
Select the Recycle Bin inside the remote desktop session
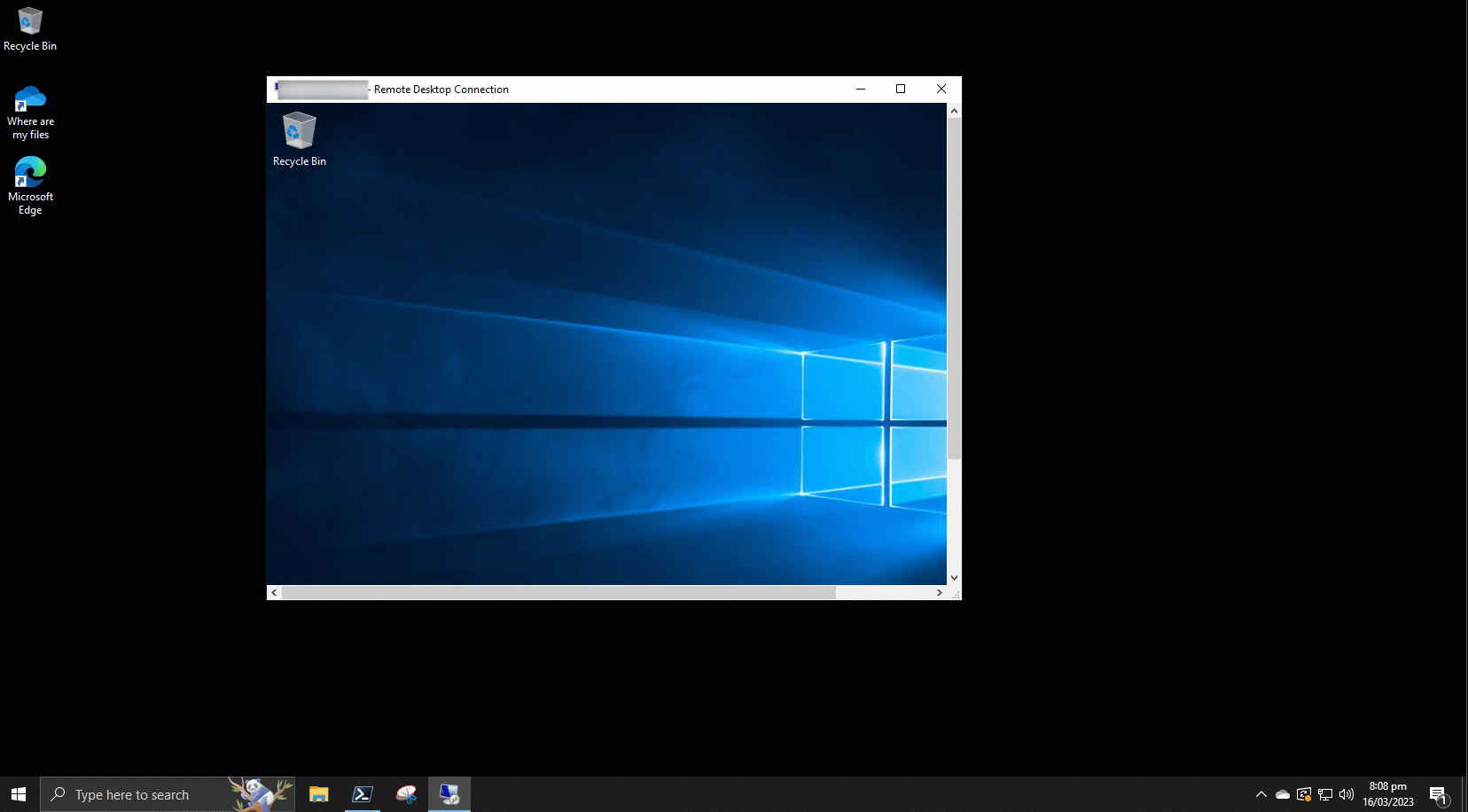[x=300, y=139]
